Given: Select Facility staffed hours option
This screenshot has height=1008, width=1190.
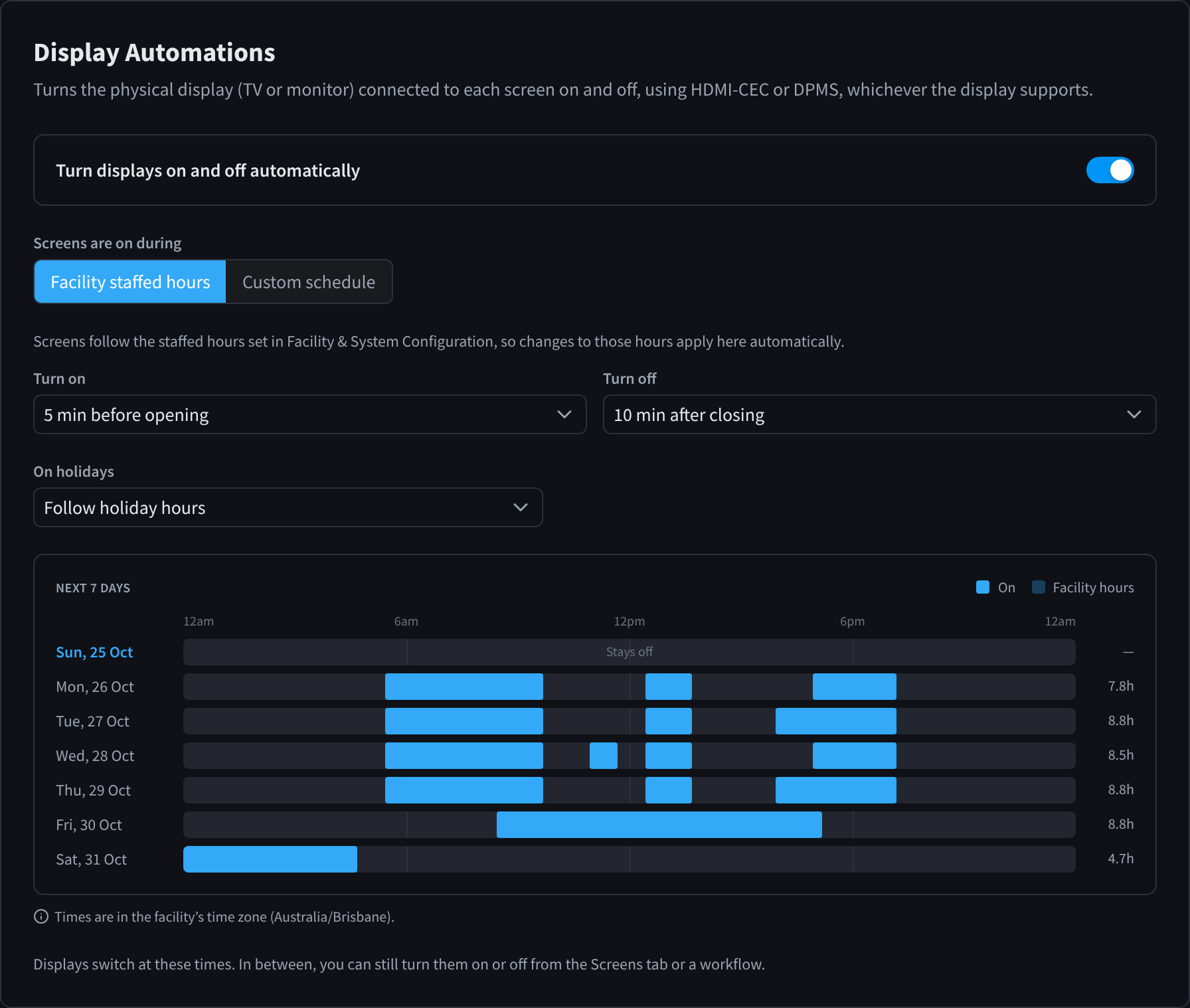Looking at the screenshot, I should click(x=130, y=282).
